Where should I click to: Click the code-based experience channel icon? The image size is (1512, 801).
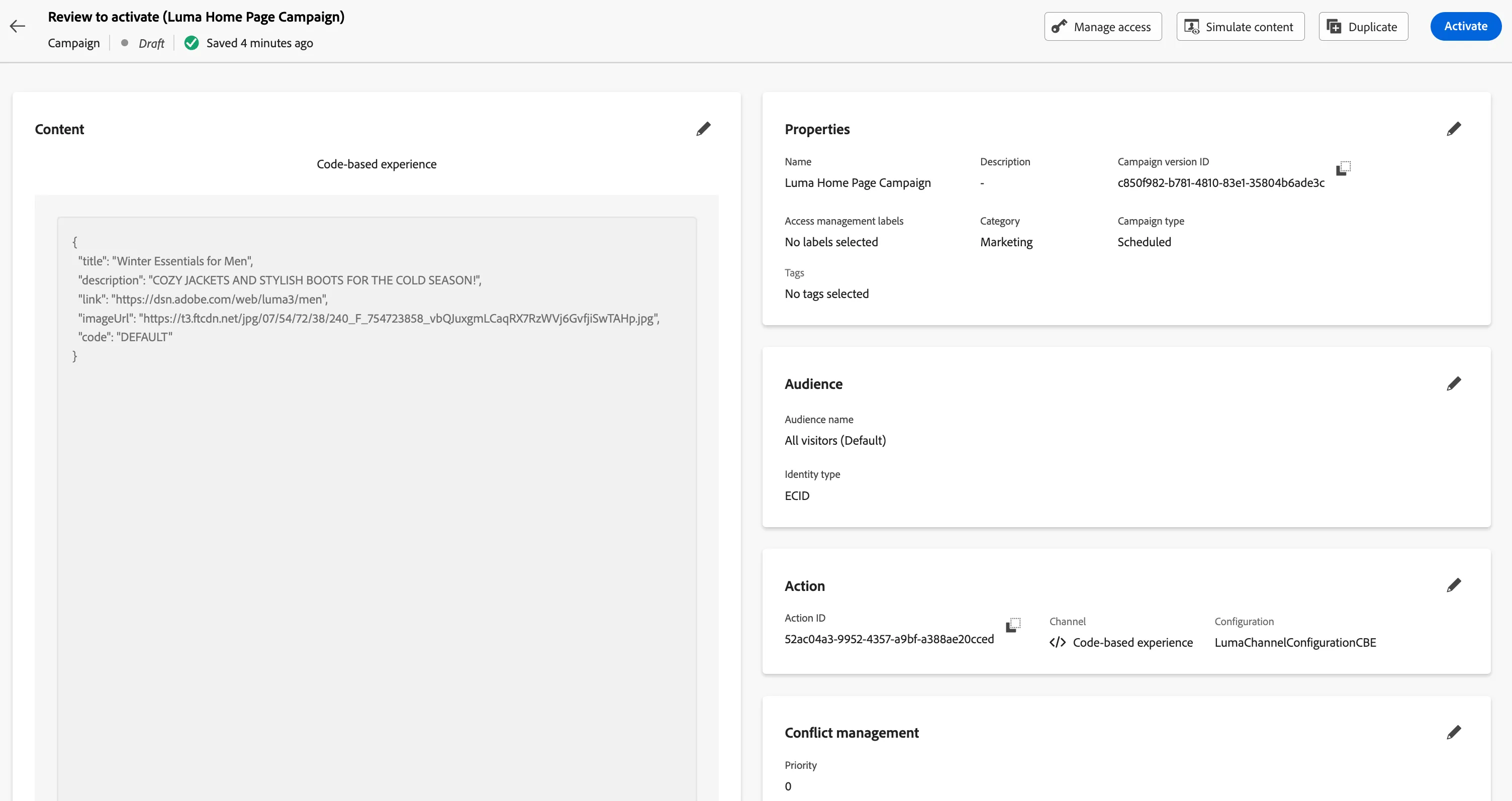1057,643
